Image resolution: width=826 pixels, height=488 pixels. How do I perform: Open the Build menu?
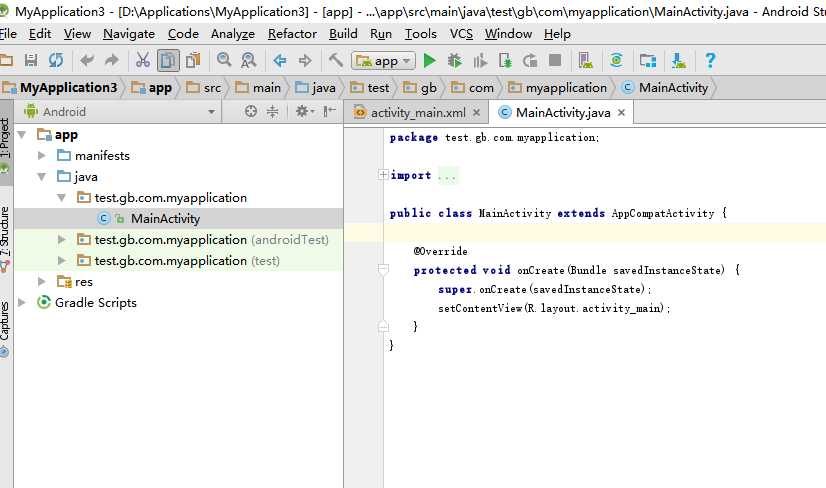click(343, 34)
